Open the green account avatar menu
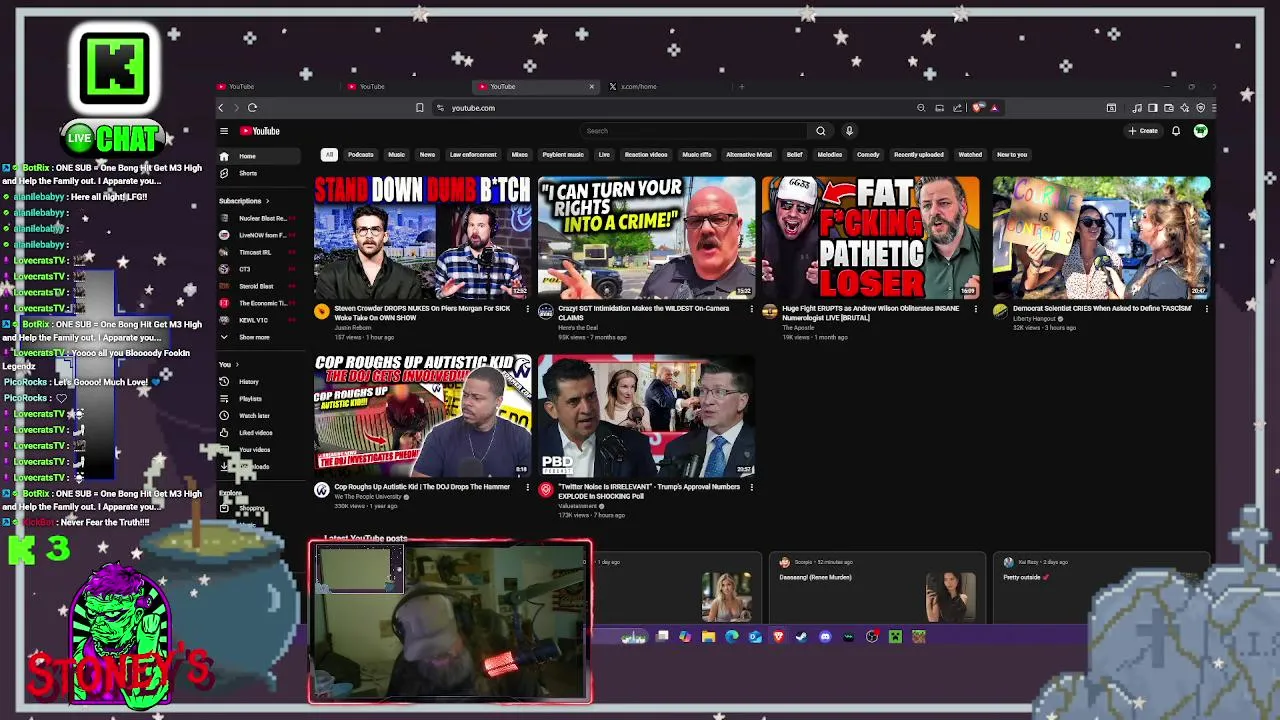 click(x=1200, y=131)
